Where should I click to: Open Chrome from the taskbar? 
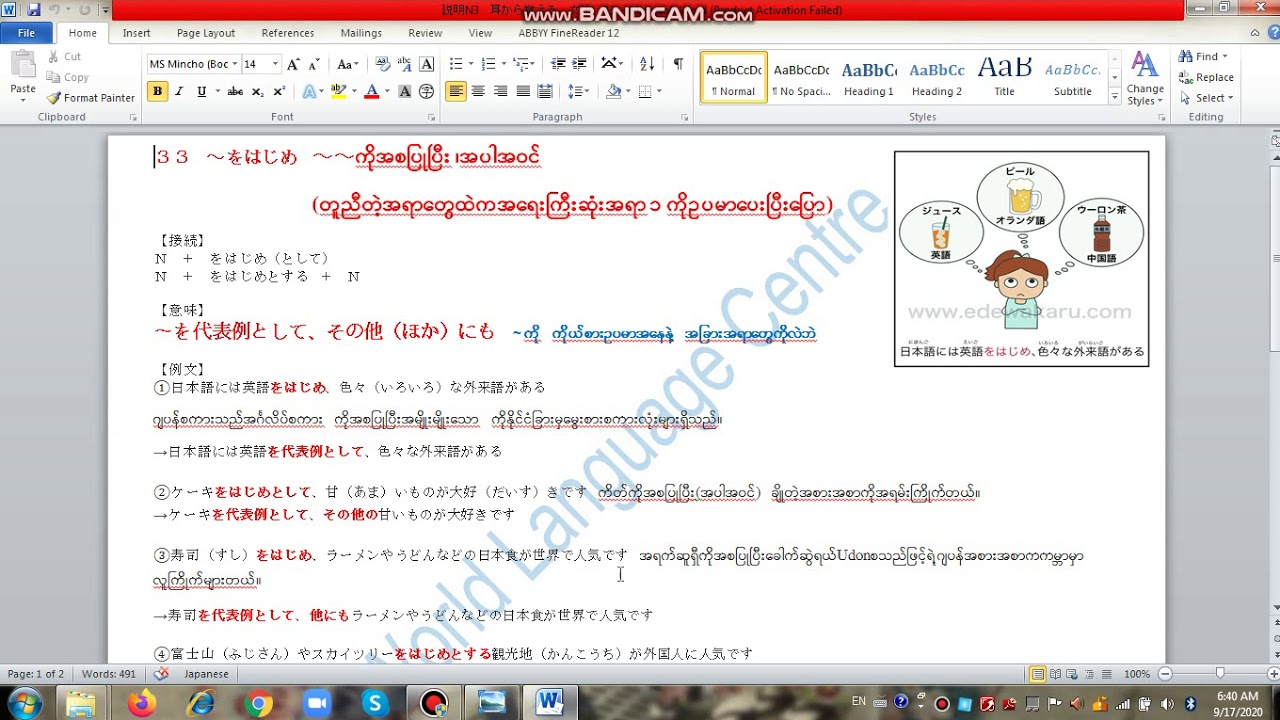click(257, 703)
